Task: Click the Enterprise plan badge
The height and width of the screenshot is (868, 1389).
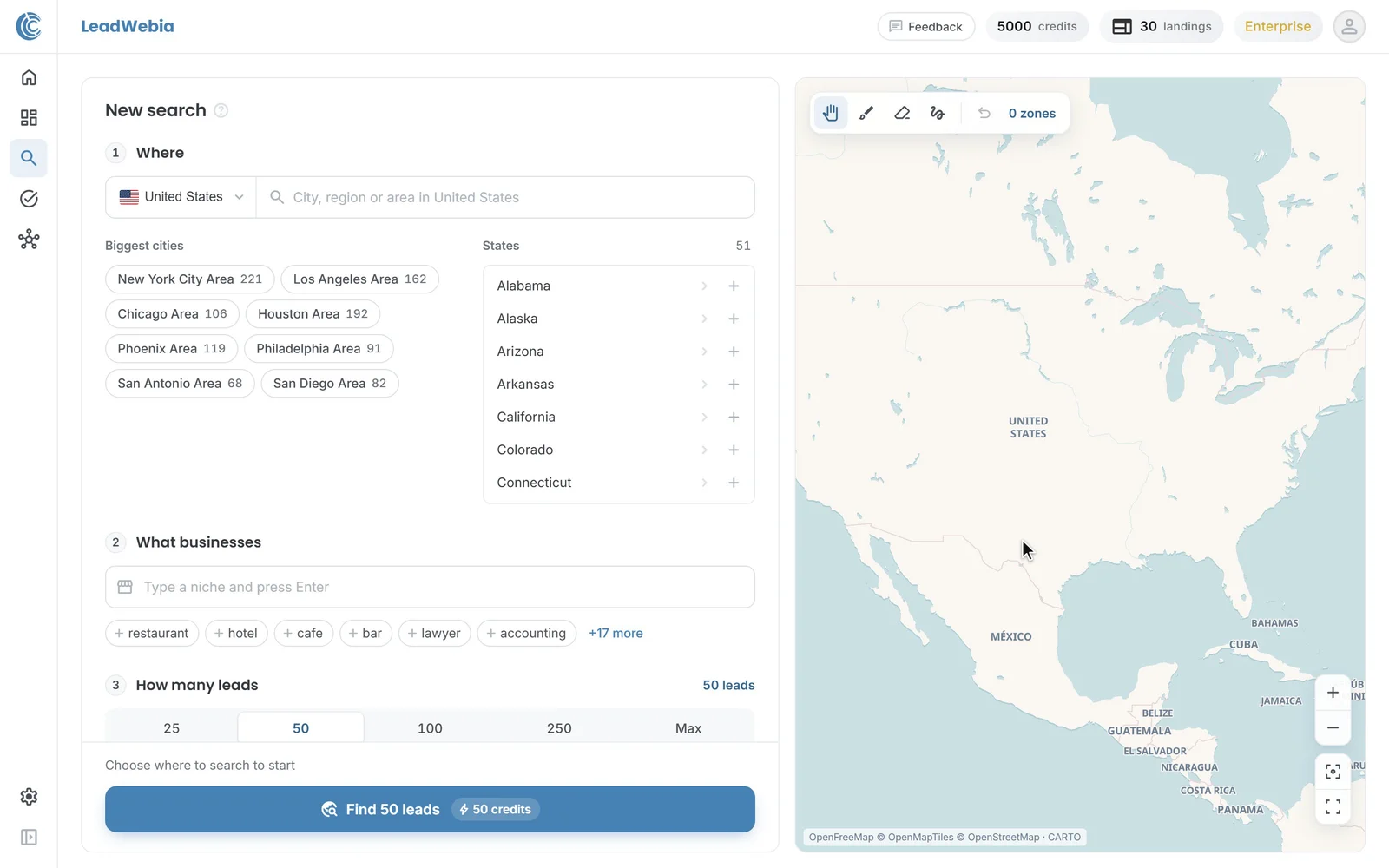Action: [1278, 26]
